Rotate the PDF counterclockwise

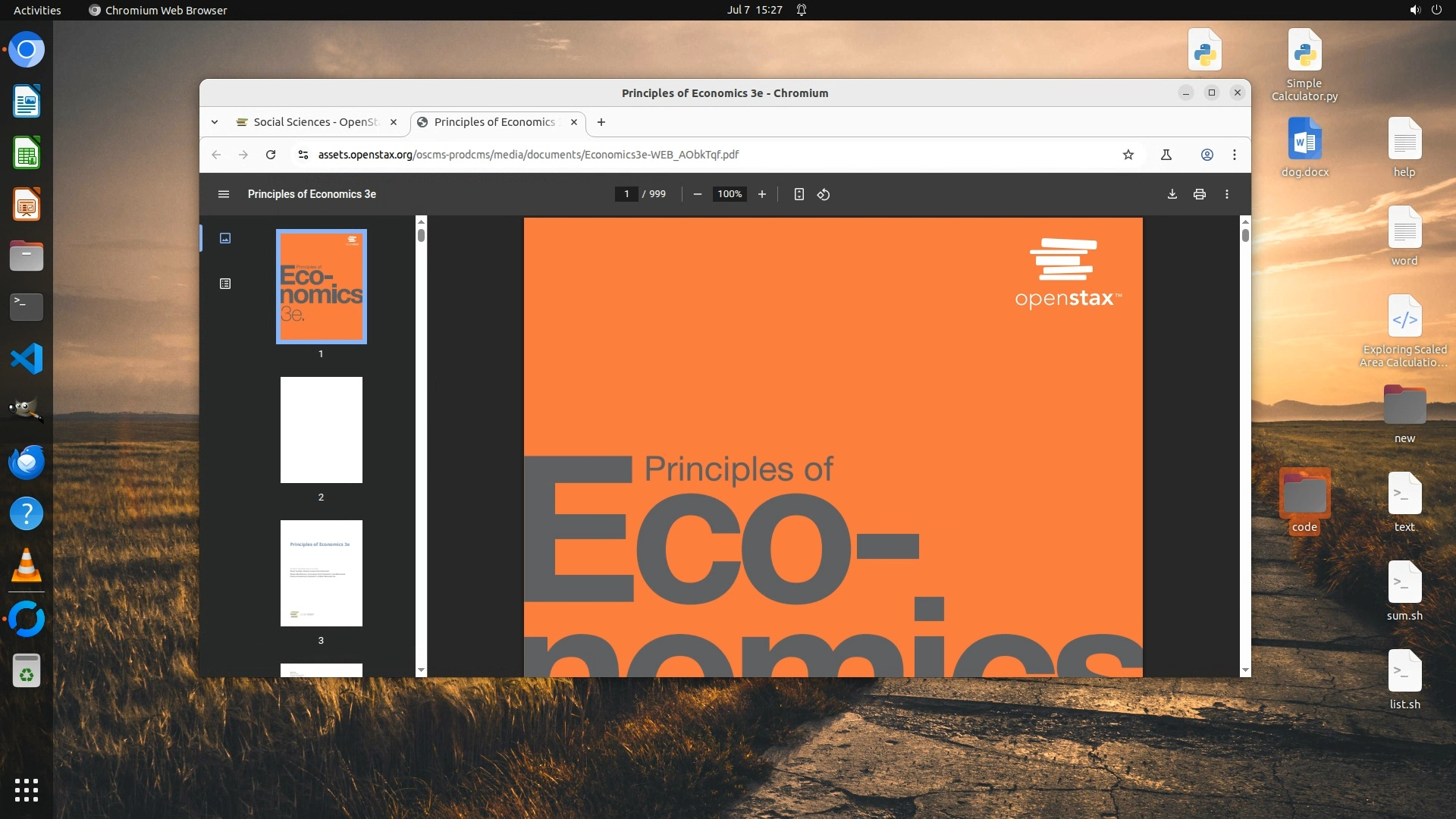pyautogui.click(x=824, y=194)
